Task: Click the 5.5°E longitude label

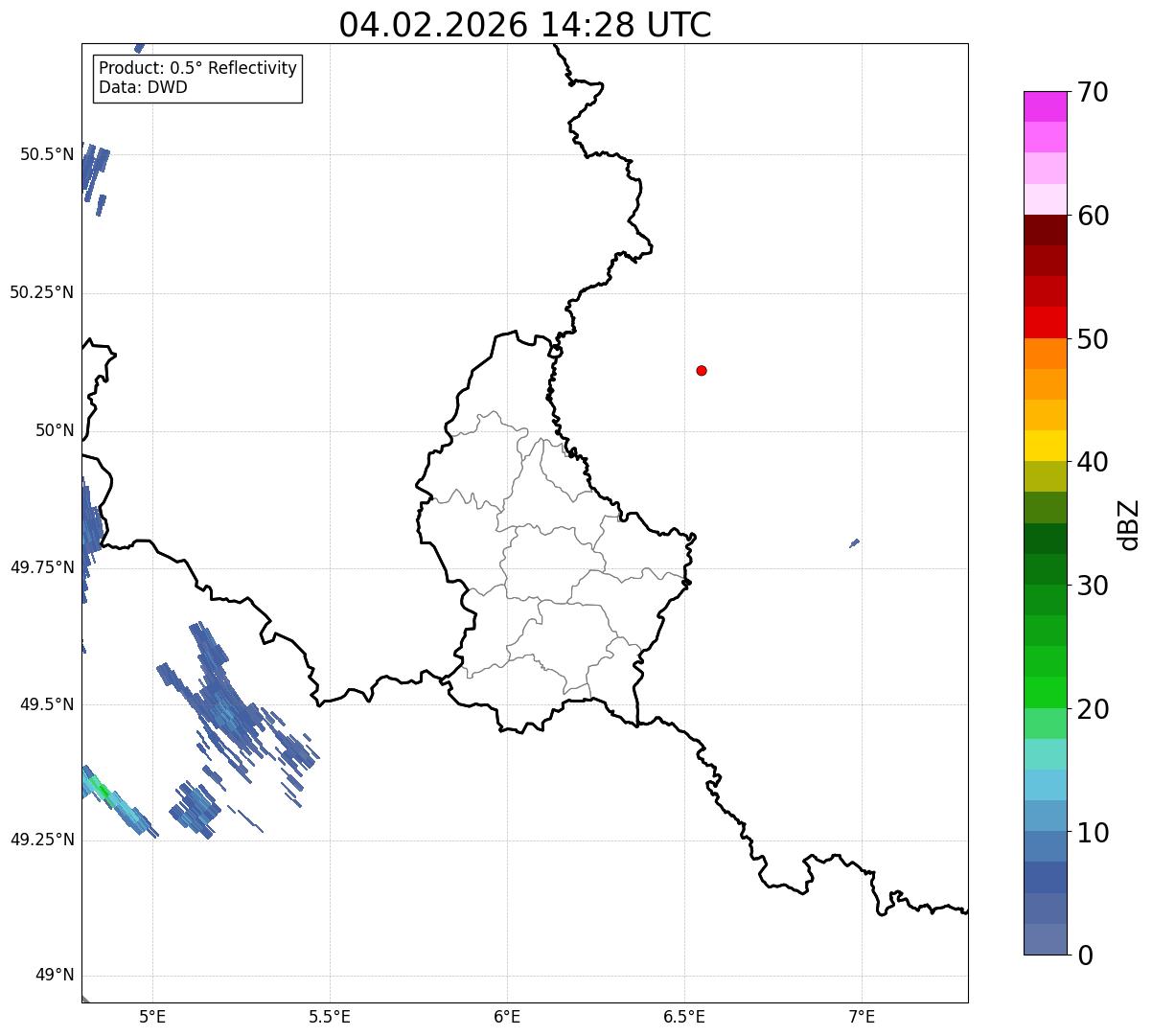Action: tap(330, 1017)
